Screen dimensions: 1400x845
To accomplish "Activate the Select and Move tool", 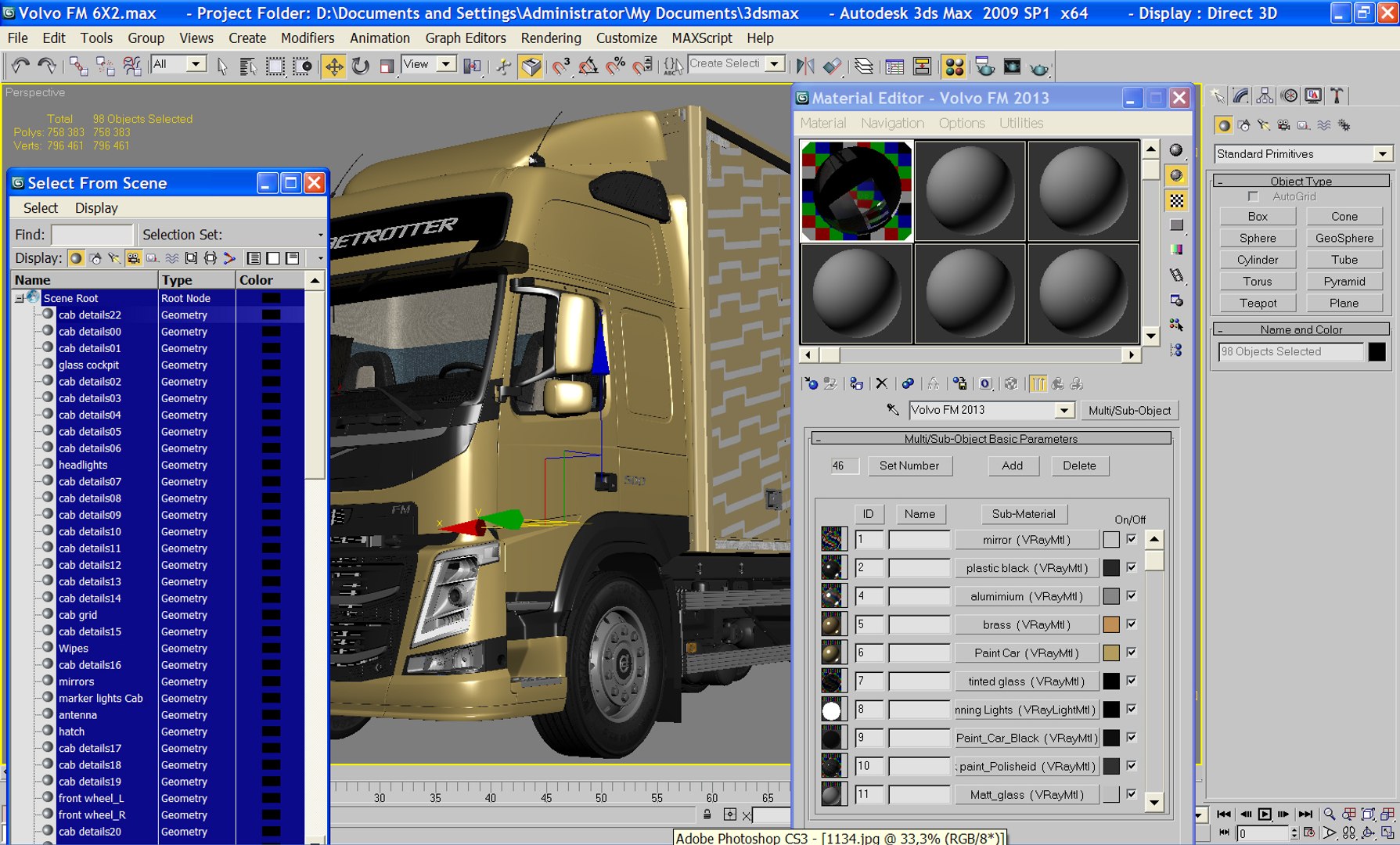I will click(334, 67).
